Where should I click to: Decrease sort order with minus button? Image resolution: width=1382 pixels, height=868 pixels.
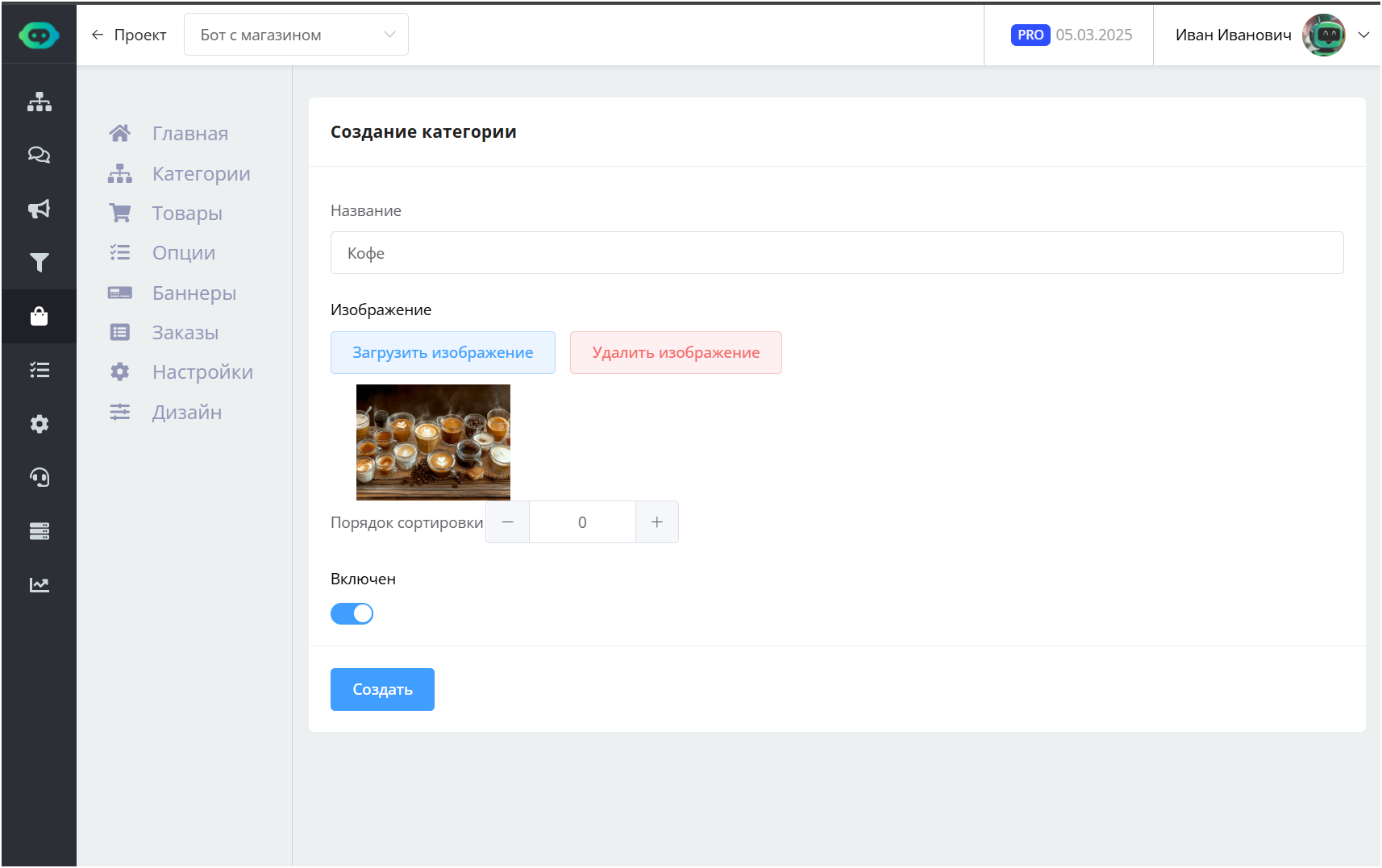coord(508,522)
